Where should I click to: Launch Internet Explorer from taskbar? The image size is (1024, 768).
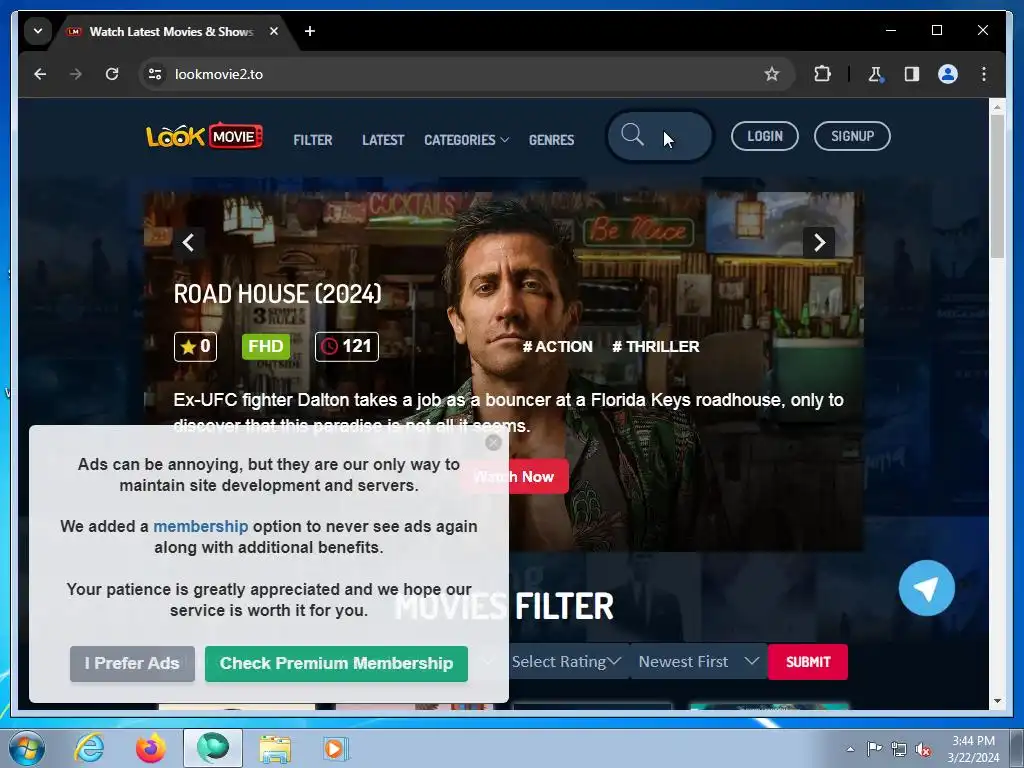tap(89, 748)
